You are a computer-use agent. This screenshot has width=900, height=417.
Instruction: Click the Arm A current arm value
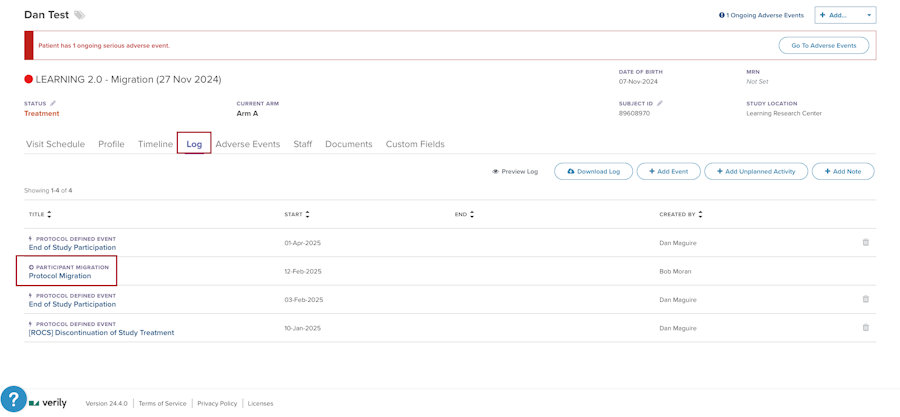pyautogui.click(x=249, y=114)
